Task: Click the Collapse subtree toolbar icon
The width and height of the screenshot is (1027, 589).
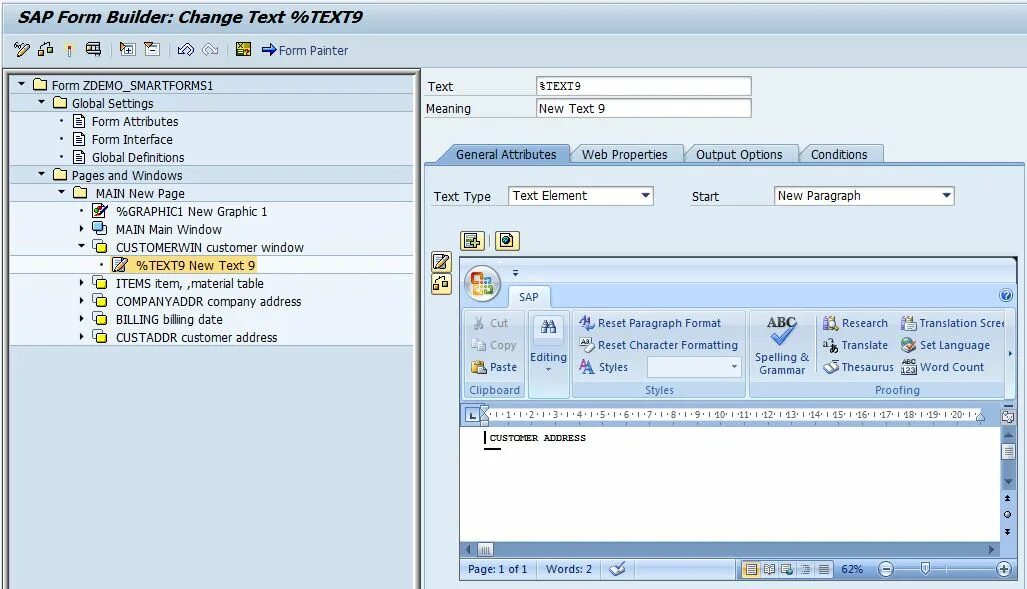Action: click(152, 49)
